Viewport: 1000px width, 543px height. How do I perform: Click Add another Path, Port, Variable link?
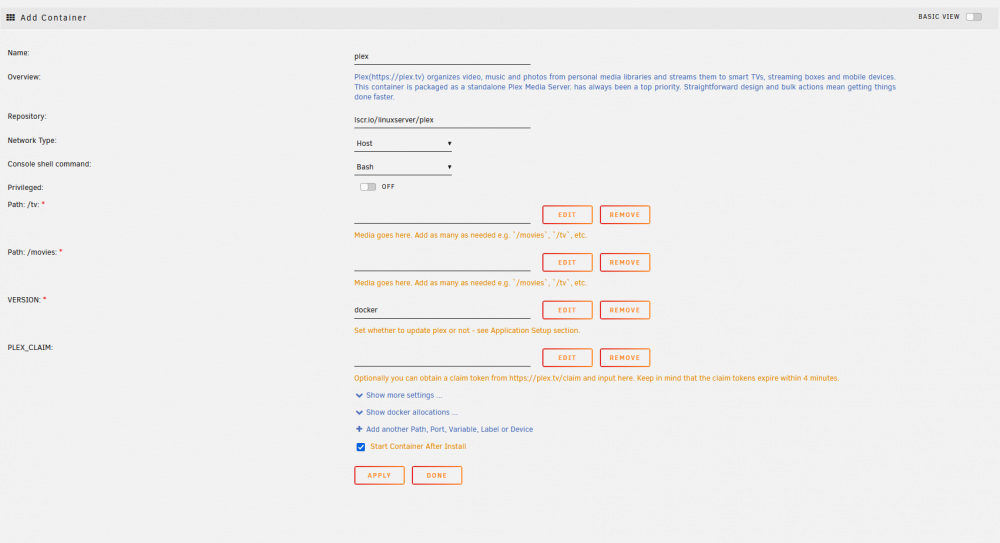pyautogui.click(x=449, y=429)
